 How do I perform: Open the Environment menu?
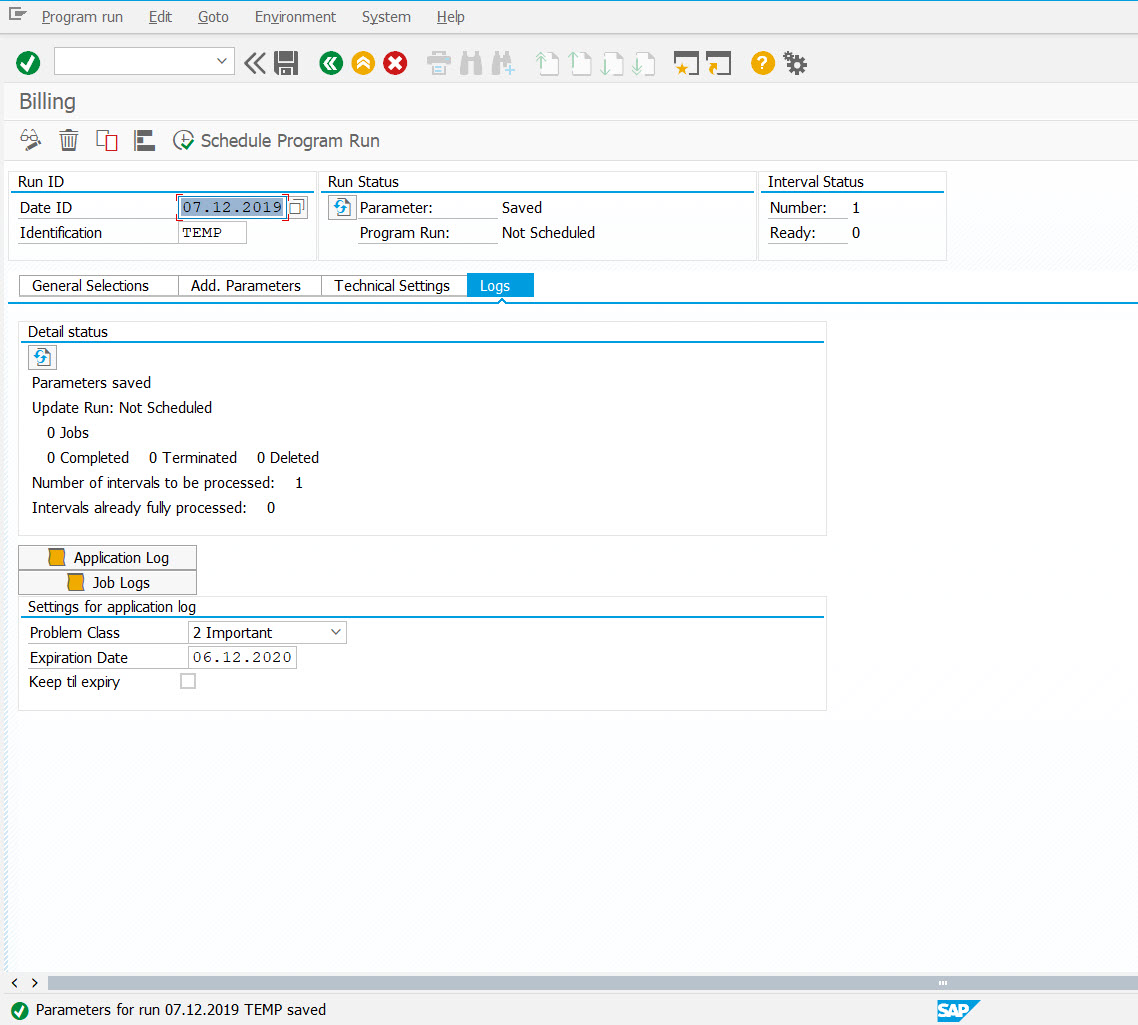tap(295, 17)
